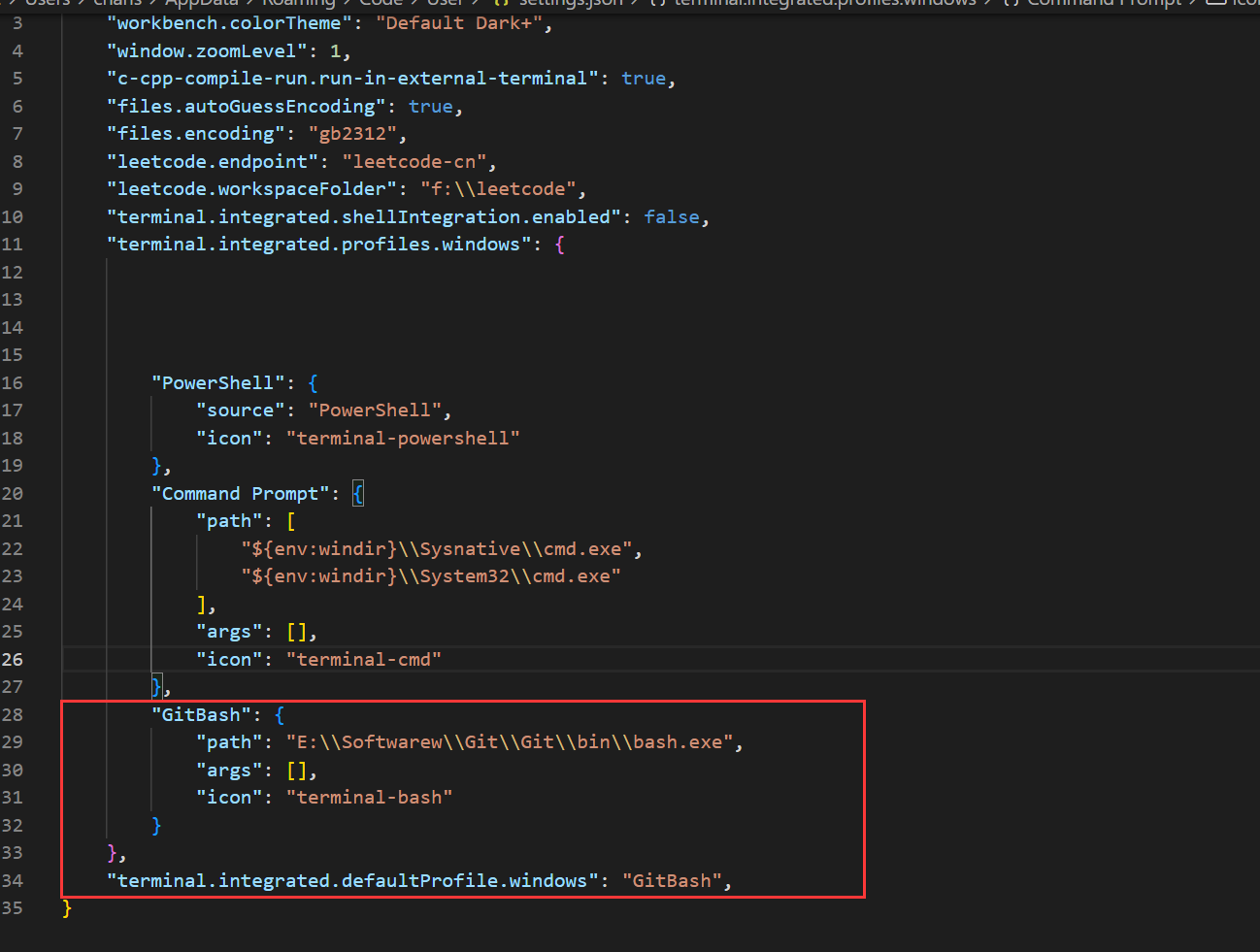
Task: Select line via line number 29
Action: 12,742
